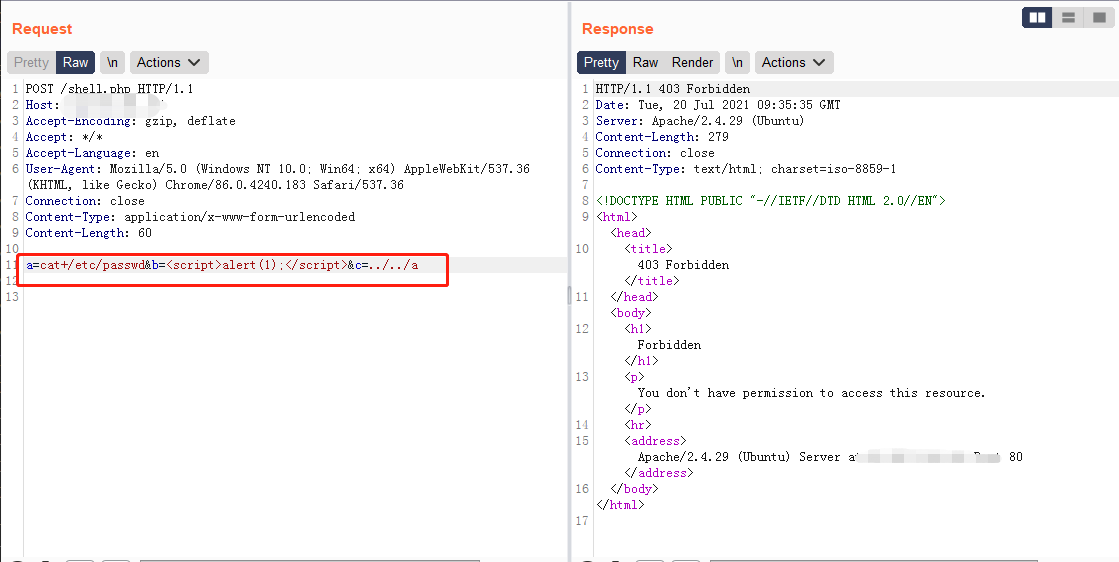Open the Actions dropdown in Request panel
The width and height of the screenshot is (1119, 562).
[169, 63]
